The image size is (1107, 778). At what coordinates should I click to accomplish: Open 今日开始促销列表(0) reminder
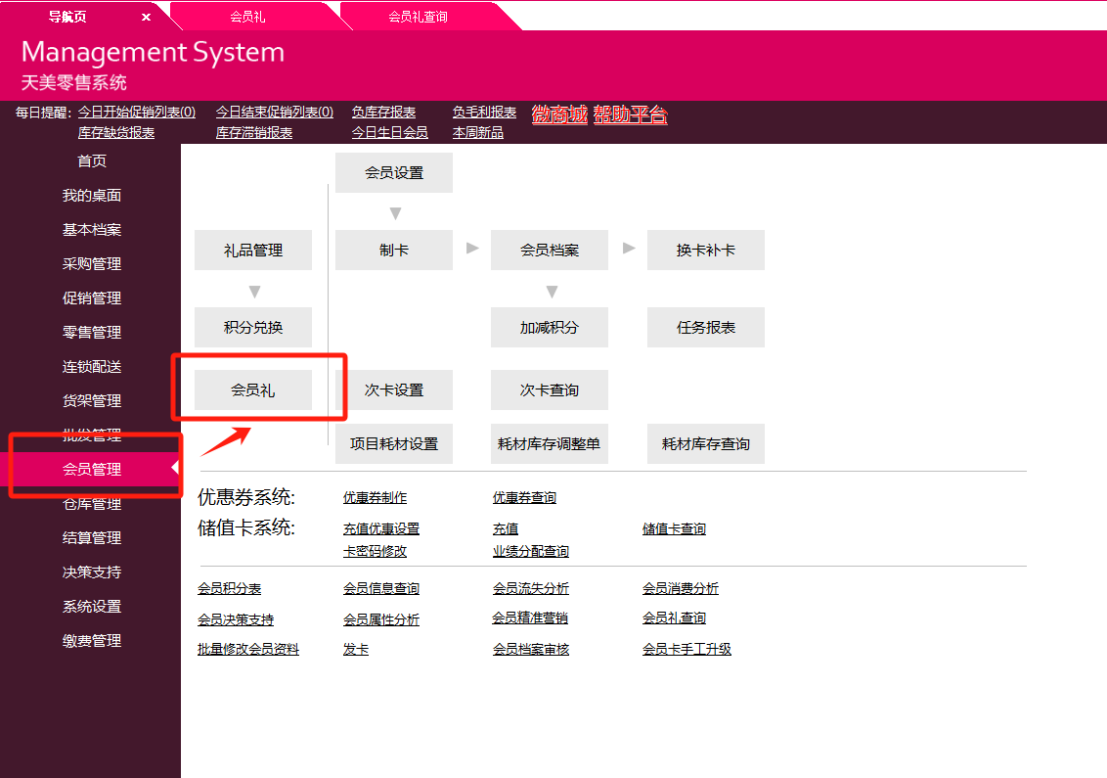point(137,112)
